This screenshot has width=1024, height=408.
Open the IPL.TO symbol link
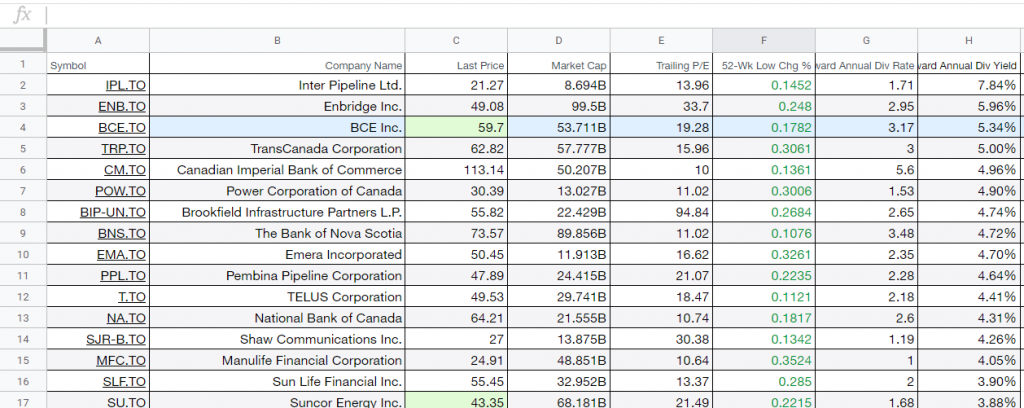(126, 86)
